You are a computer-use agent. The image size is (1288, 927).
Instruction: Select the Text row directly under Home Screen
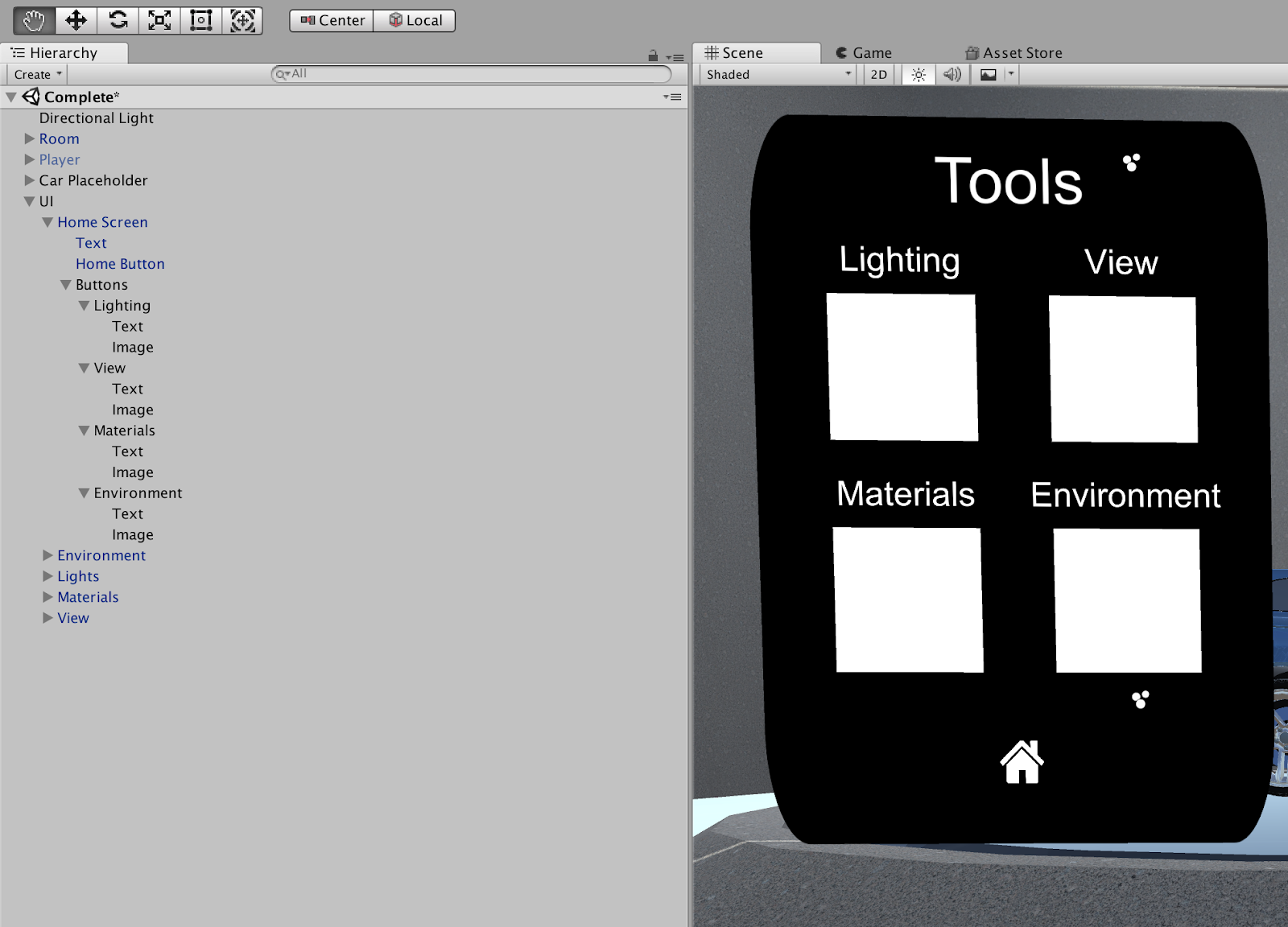click(344, 243)
